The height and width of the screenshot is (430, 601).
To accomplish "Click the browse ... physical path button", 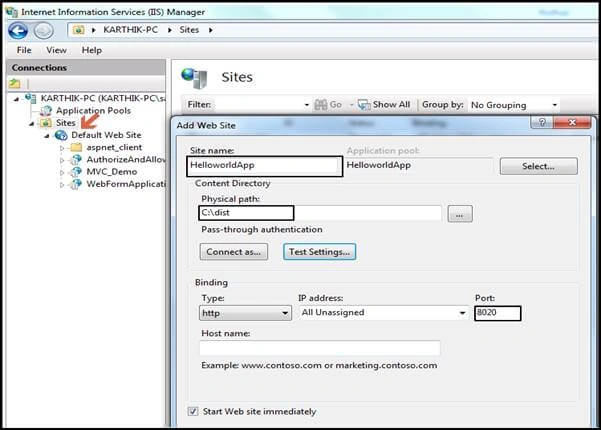I will [460, 214].
